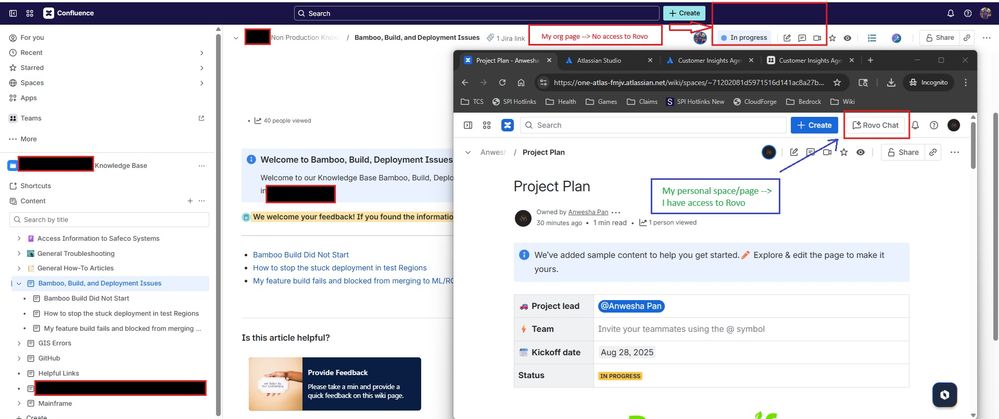Open notifications bell in back Confluence window
Image resolution: width=999 pixels, height=419 pixels.
pos(951,13)
